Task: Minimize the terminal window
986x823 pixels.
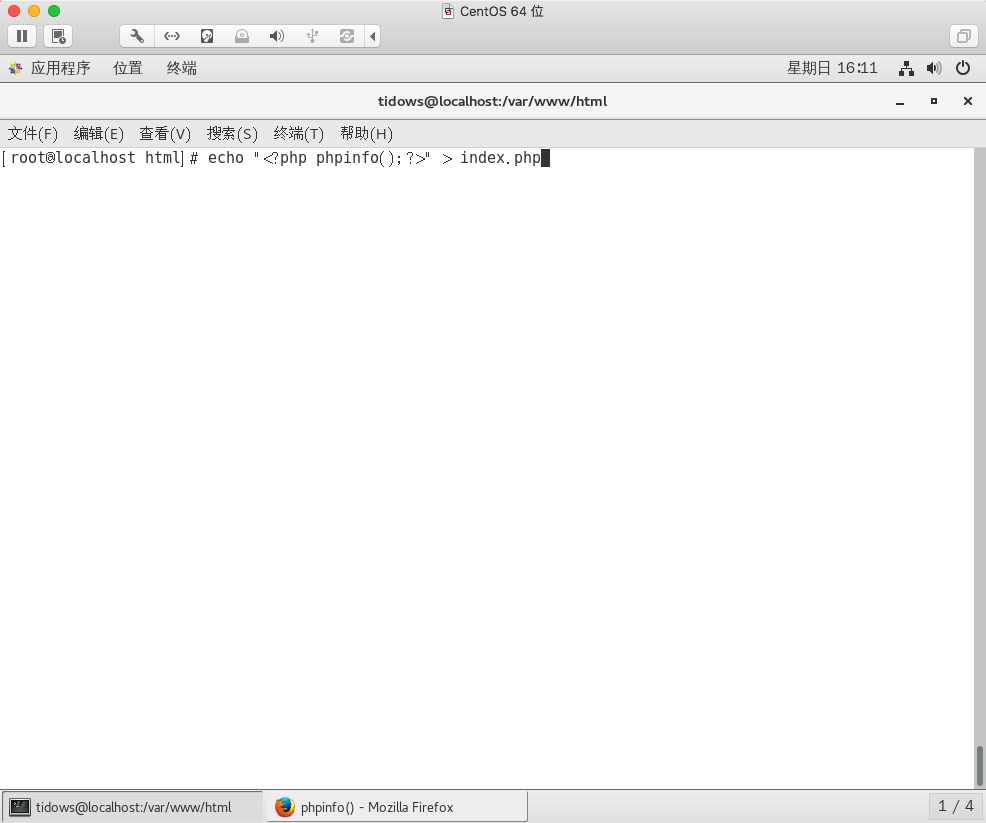Action: click(x=900, y=101)
